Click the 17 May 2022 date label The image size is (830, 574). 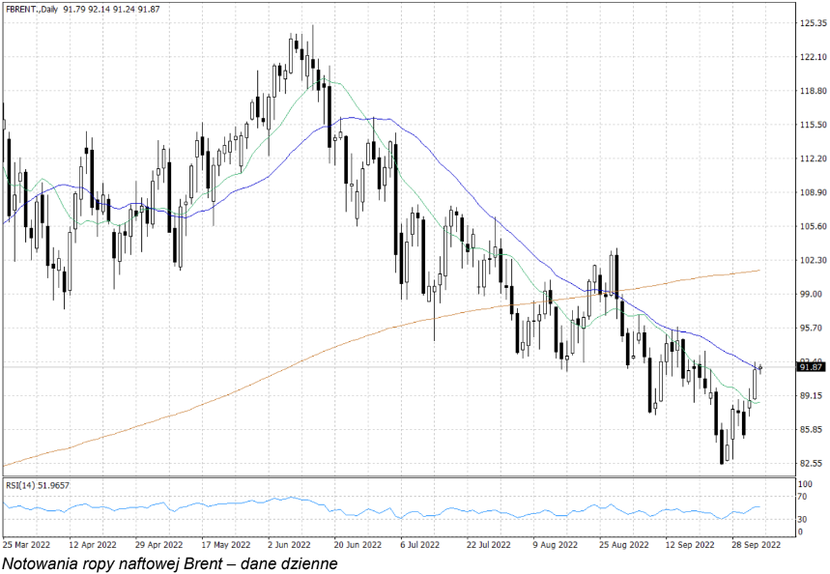(225, 545)
